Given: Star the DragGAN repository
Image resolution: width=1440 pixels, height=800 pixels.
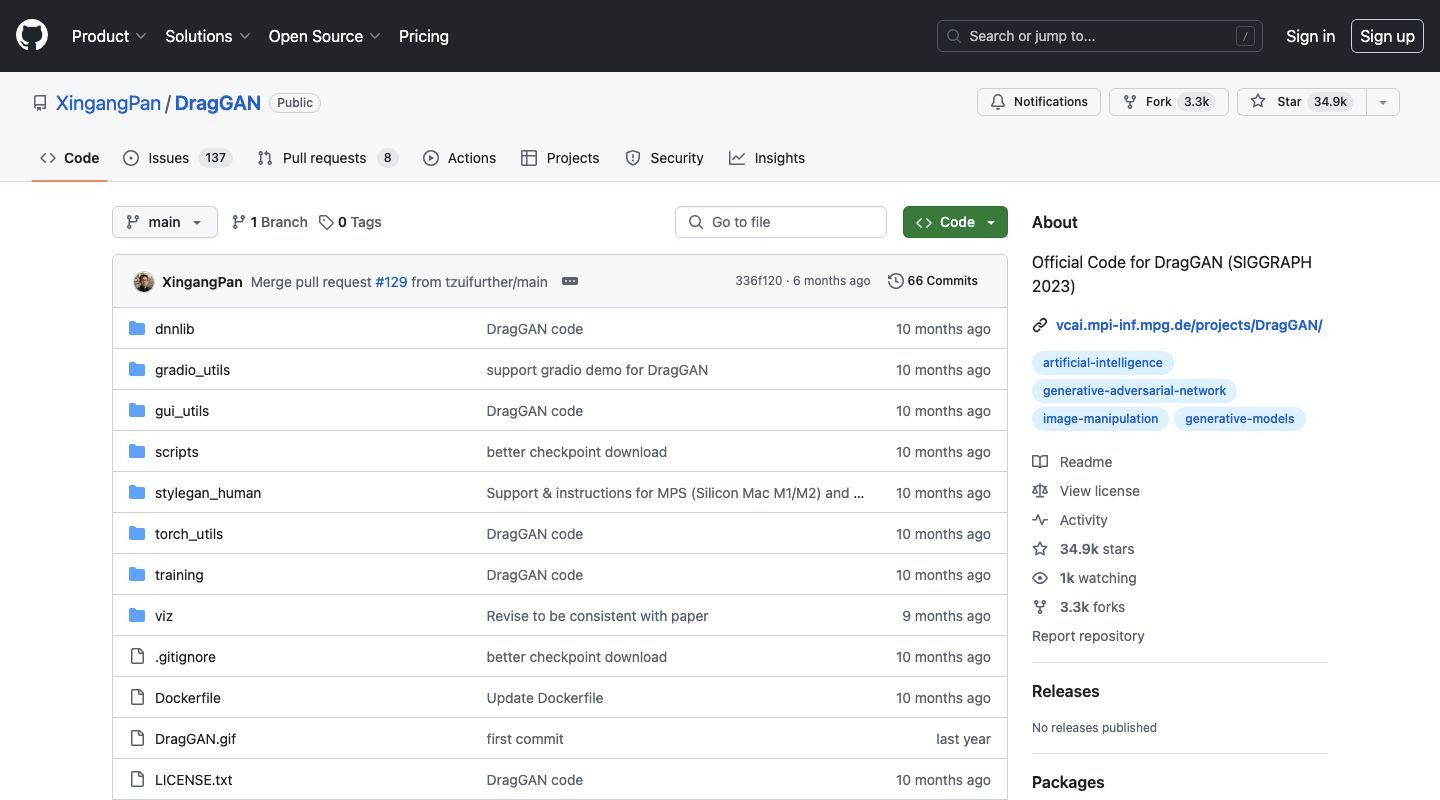Looking at the screenshot, I should click(x=1302, y=102).
